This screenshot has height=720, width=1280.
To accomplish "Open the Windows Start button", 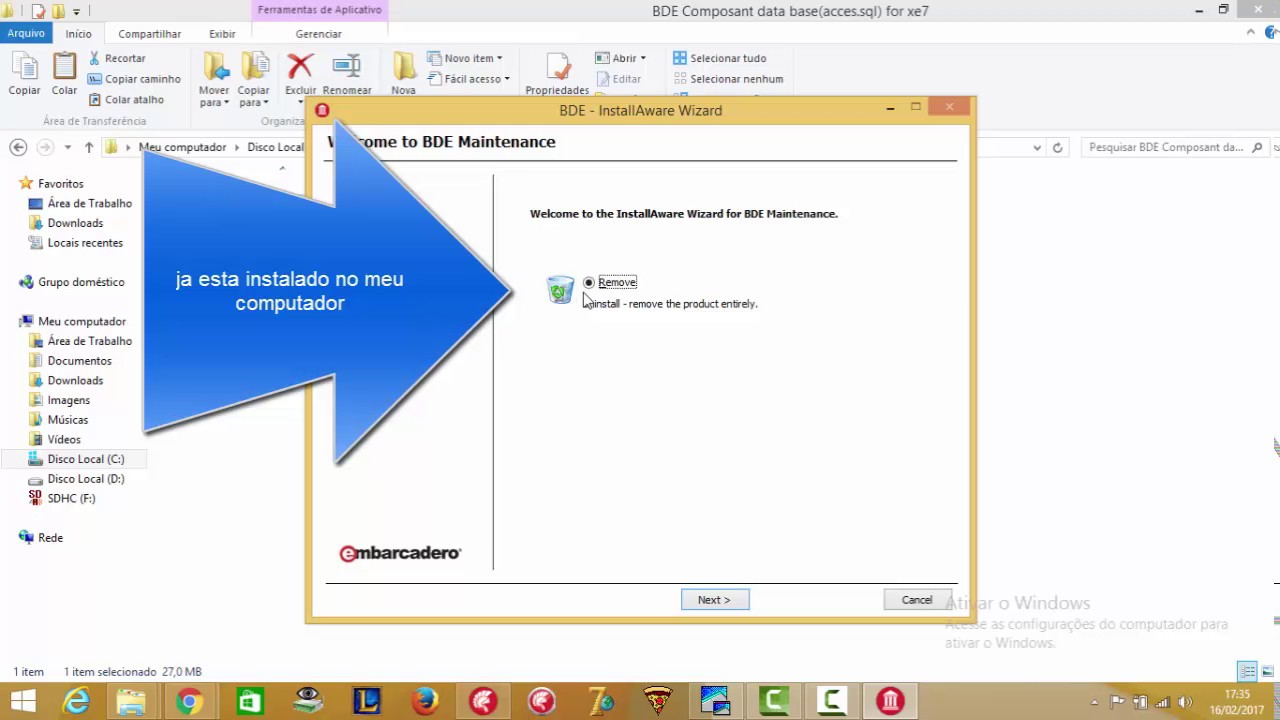I will point(23,701).
